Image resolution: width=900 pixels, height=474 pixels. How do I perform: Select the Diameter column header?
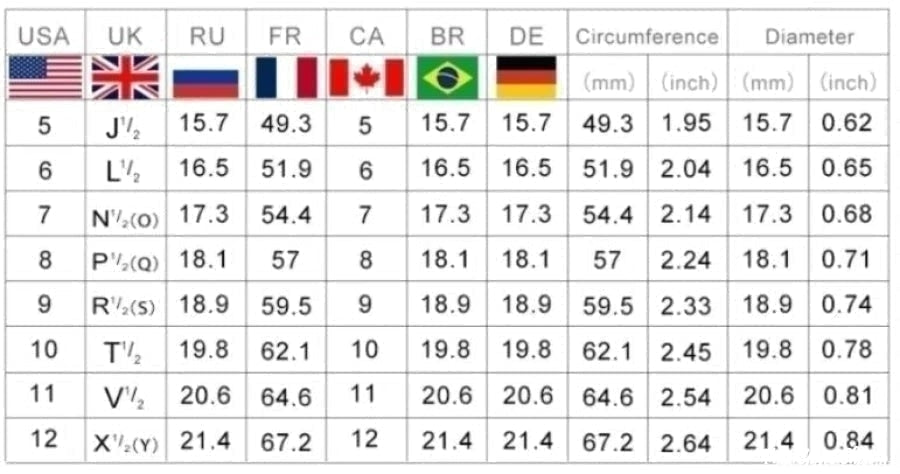point(810,37)
